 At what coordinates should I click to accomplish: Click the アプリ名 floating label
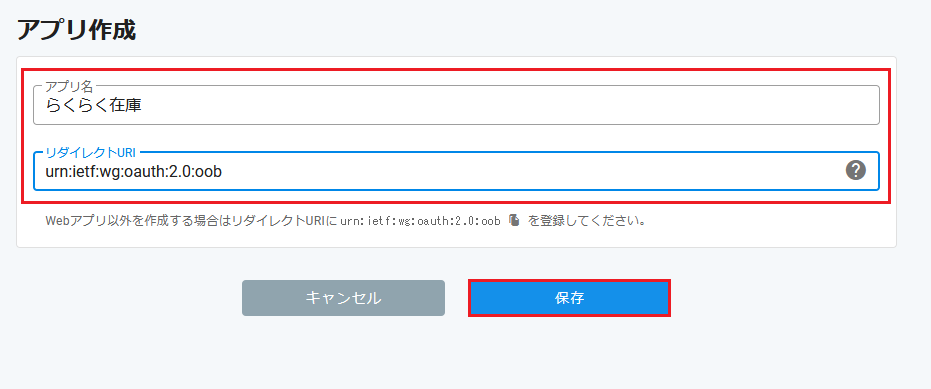click(x=69, y=87)
